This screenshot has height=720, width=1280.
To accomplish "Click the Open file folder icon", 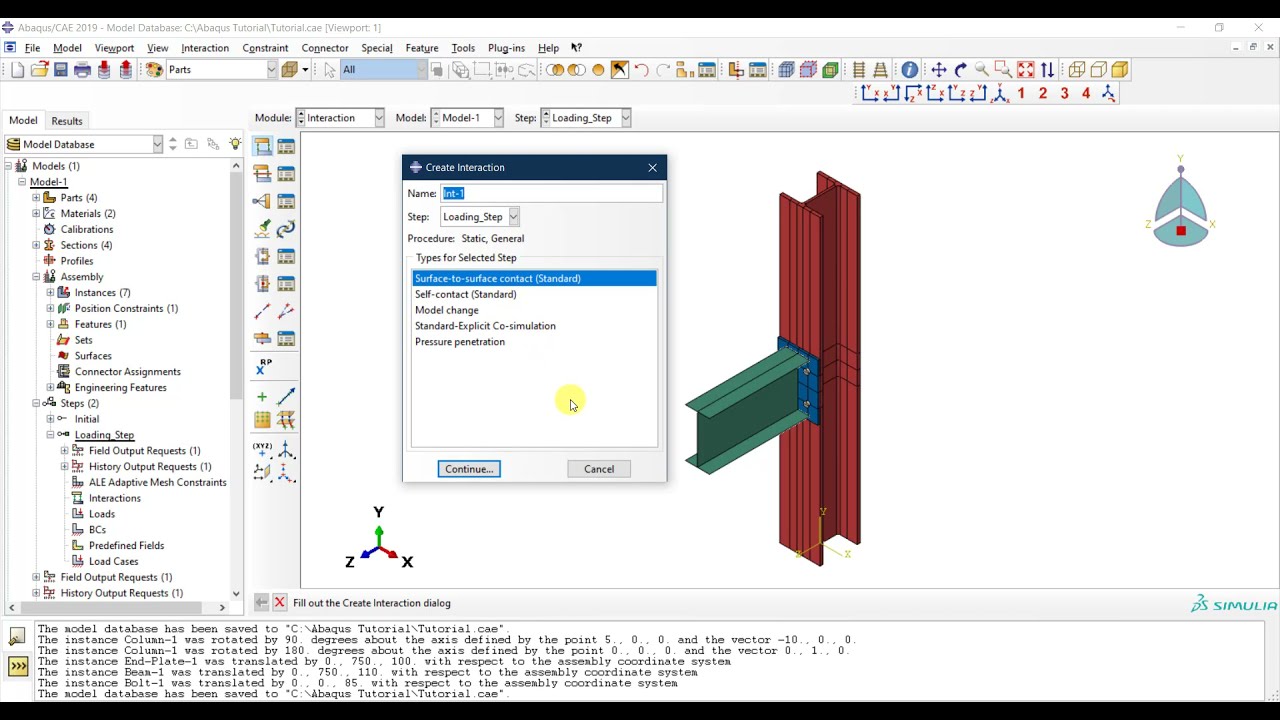I will tap(39, 70).
